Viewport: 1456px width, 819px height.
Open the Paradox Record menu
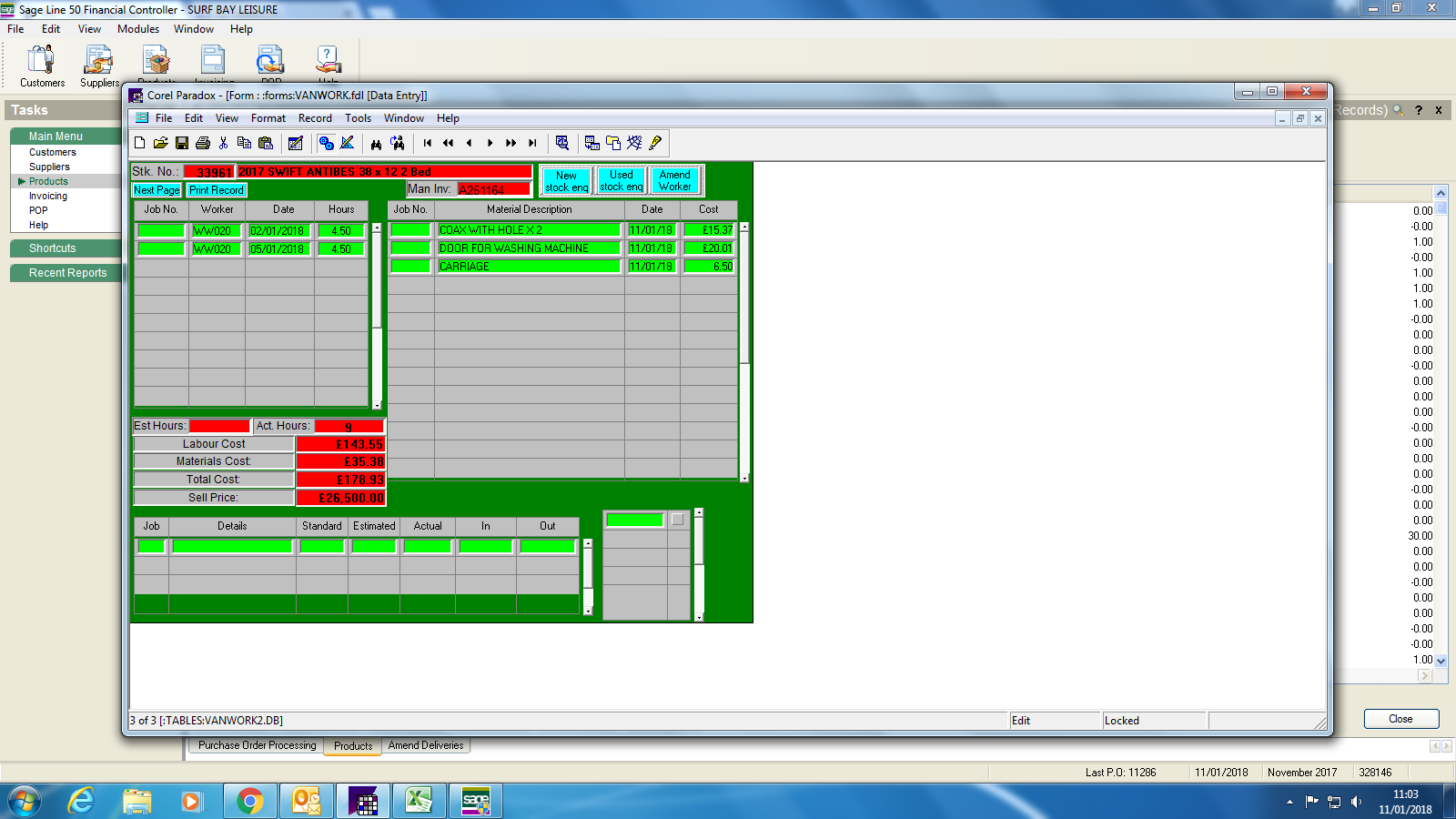coord(315,118)
